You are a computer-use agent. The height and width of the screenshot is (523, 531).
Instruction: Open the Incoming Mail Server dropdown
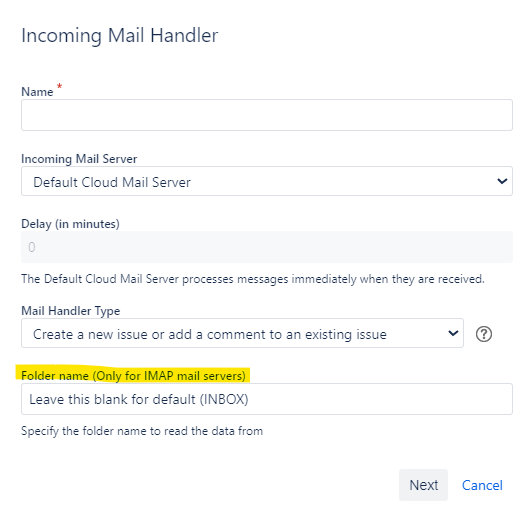[x=267, y=181]
